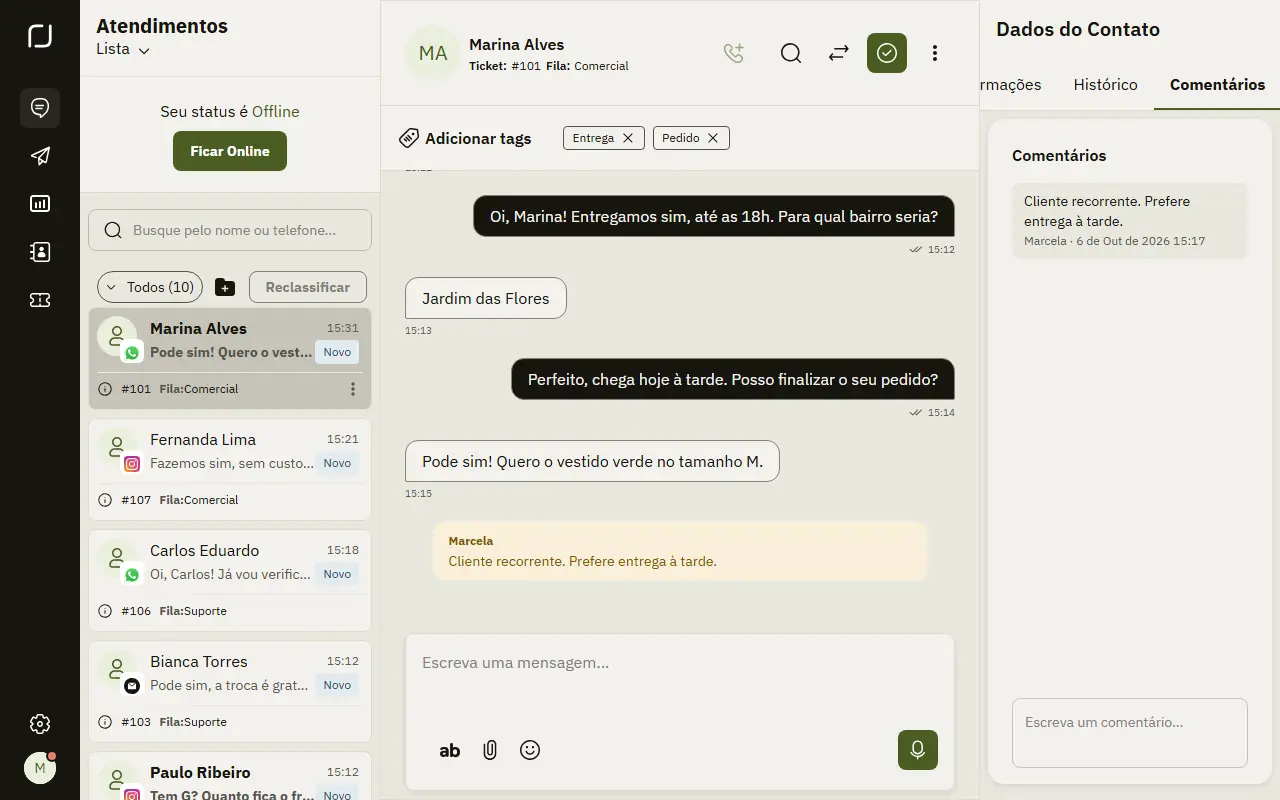This screenshot has height=800, width=1280.
Task: Open Fernanda Lima's conversation
Action: pos(230,470)
